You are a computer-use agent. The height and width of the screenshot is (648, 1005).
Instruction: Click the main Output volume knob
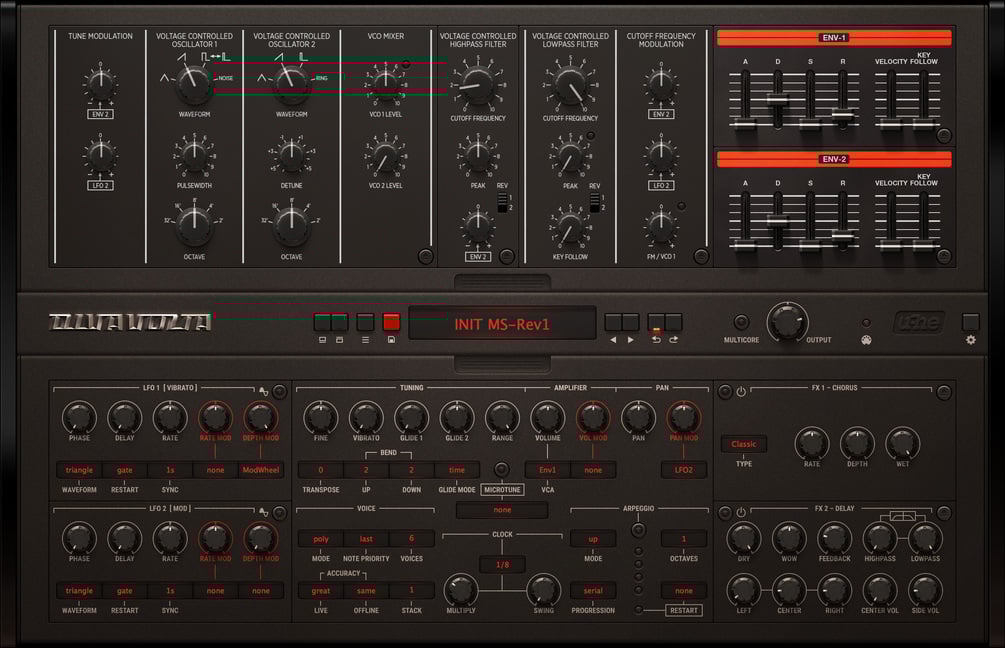786,322
